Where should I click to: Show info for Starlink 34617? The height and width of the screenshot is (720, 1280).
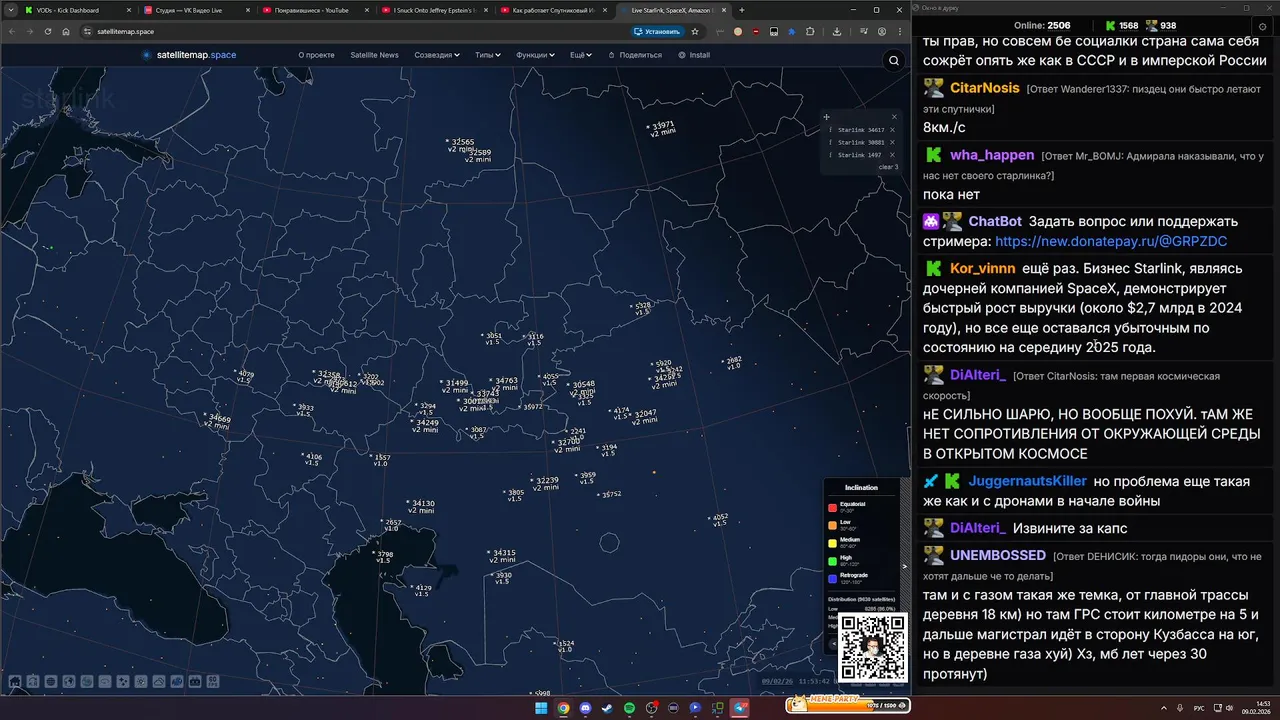(x=830, y=130)
